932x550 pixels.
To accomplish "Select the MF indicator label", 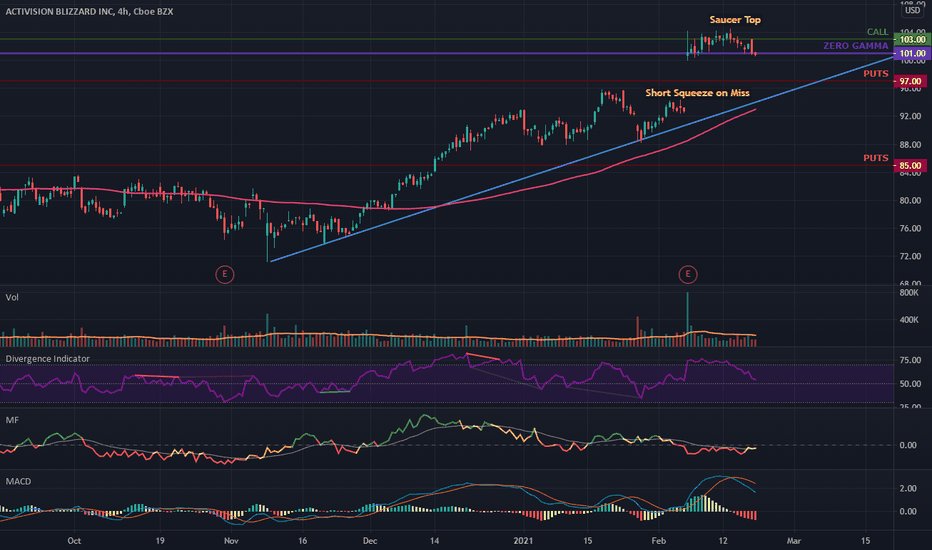I will pyautogui.click(x=12, y=420).
